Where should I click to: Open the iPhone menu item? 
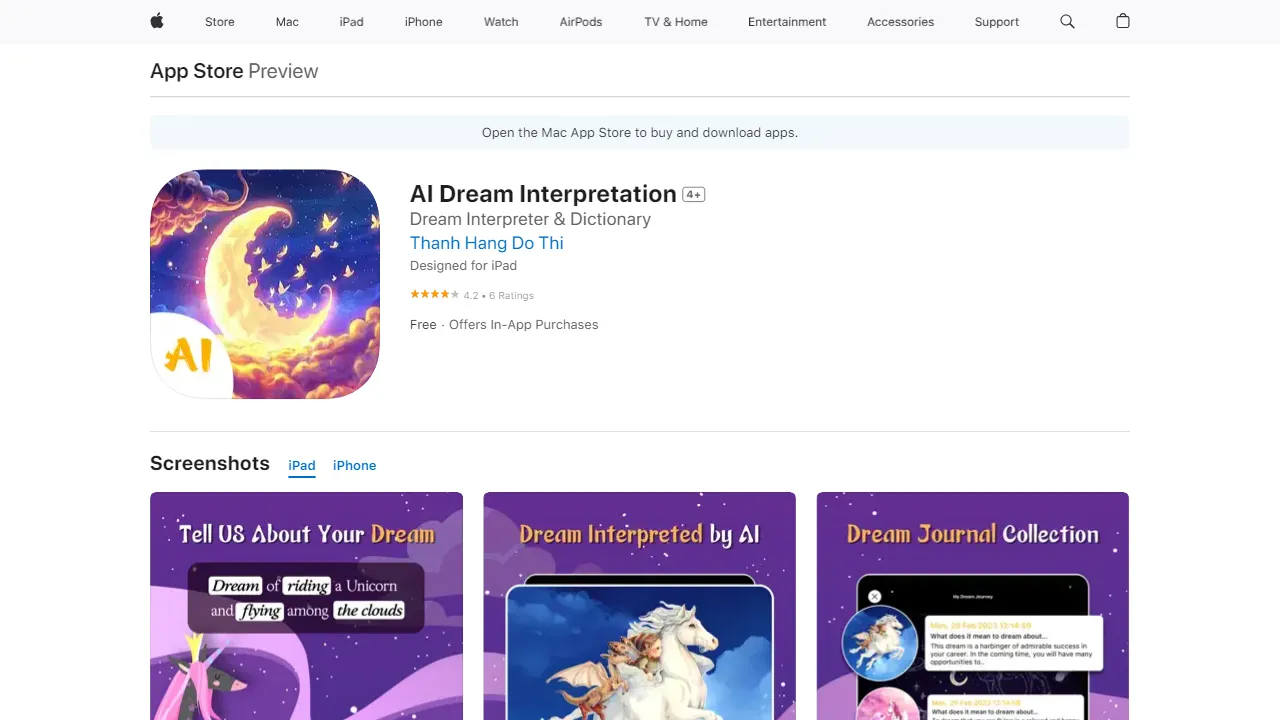(424, 22)
